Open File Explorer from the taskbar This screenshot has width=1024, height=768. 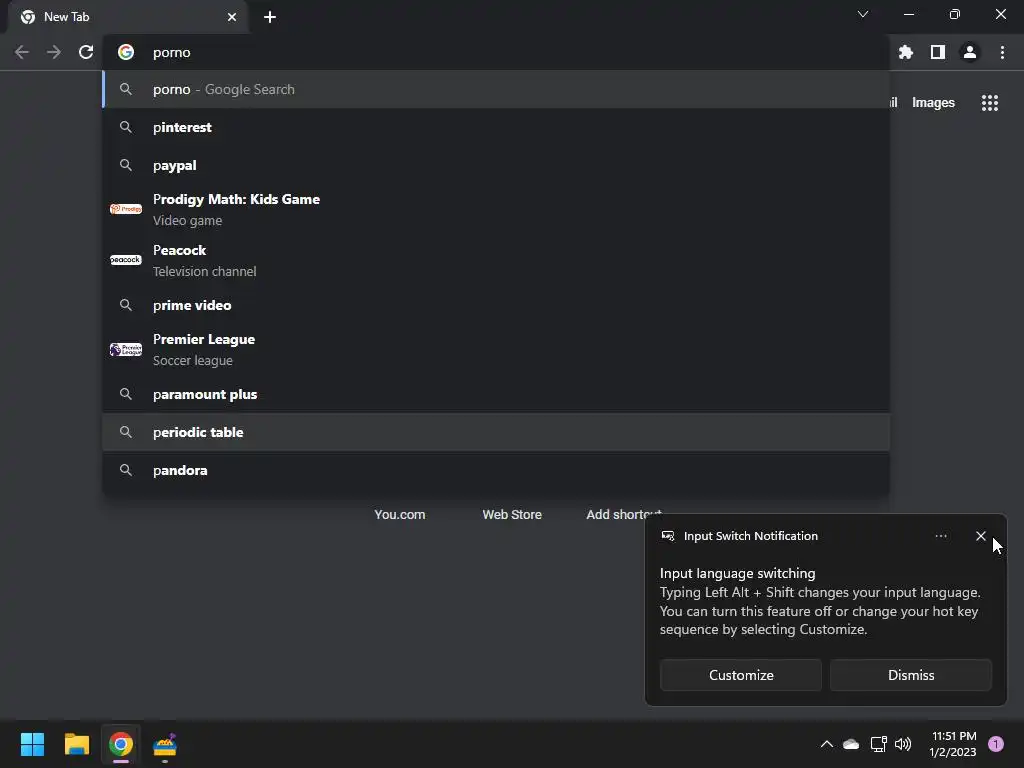click(76, 744)
